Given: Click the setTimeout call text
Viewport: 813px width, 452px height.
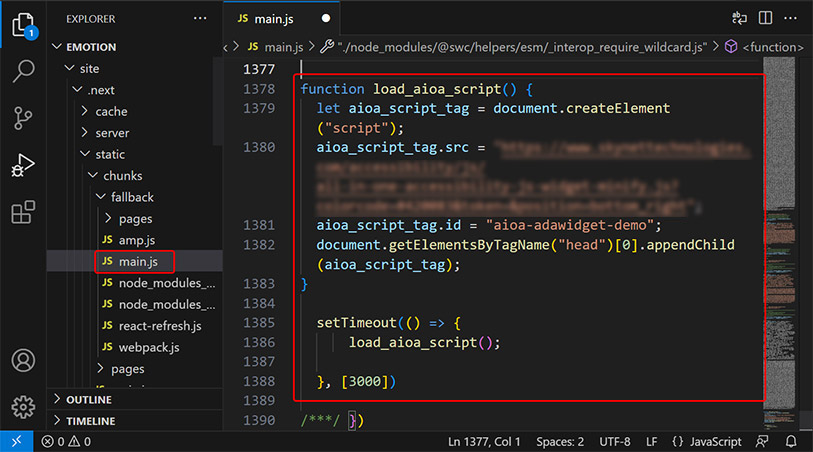Looking at the screenshot, I should [x=357, y=323].
